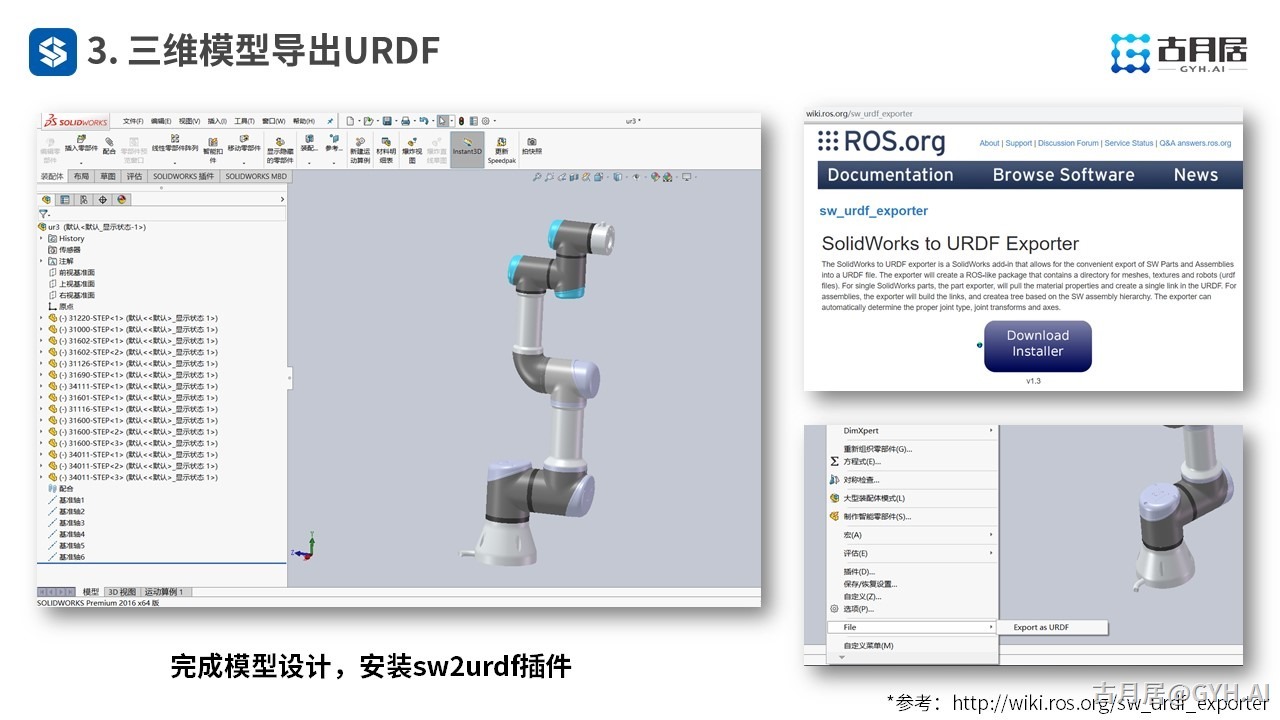Open the ConfigurationManager tab icon
1280x720 pixels.
point(84,199)
